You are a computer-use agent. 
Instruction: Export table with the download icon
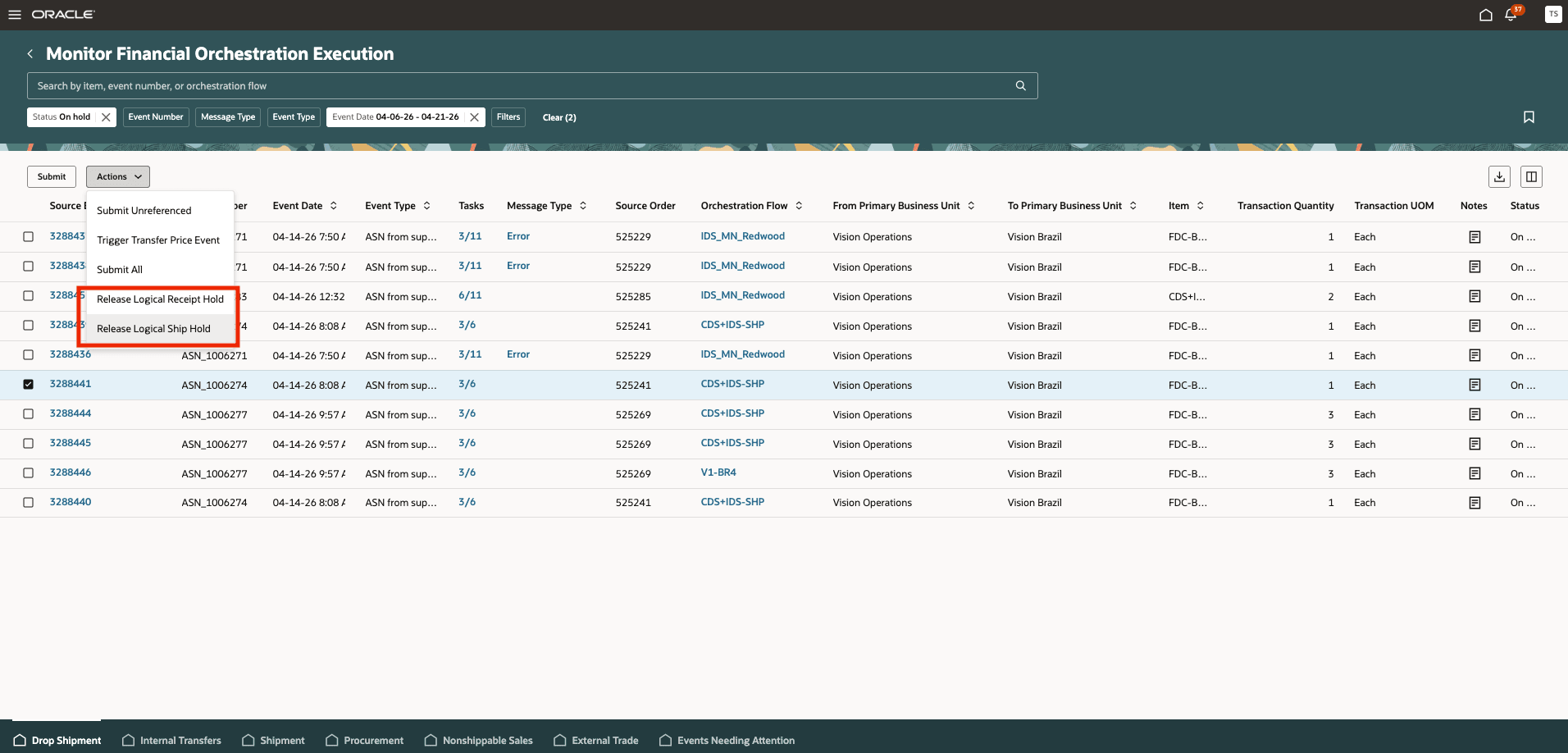click(1499, 176)
